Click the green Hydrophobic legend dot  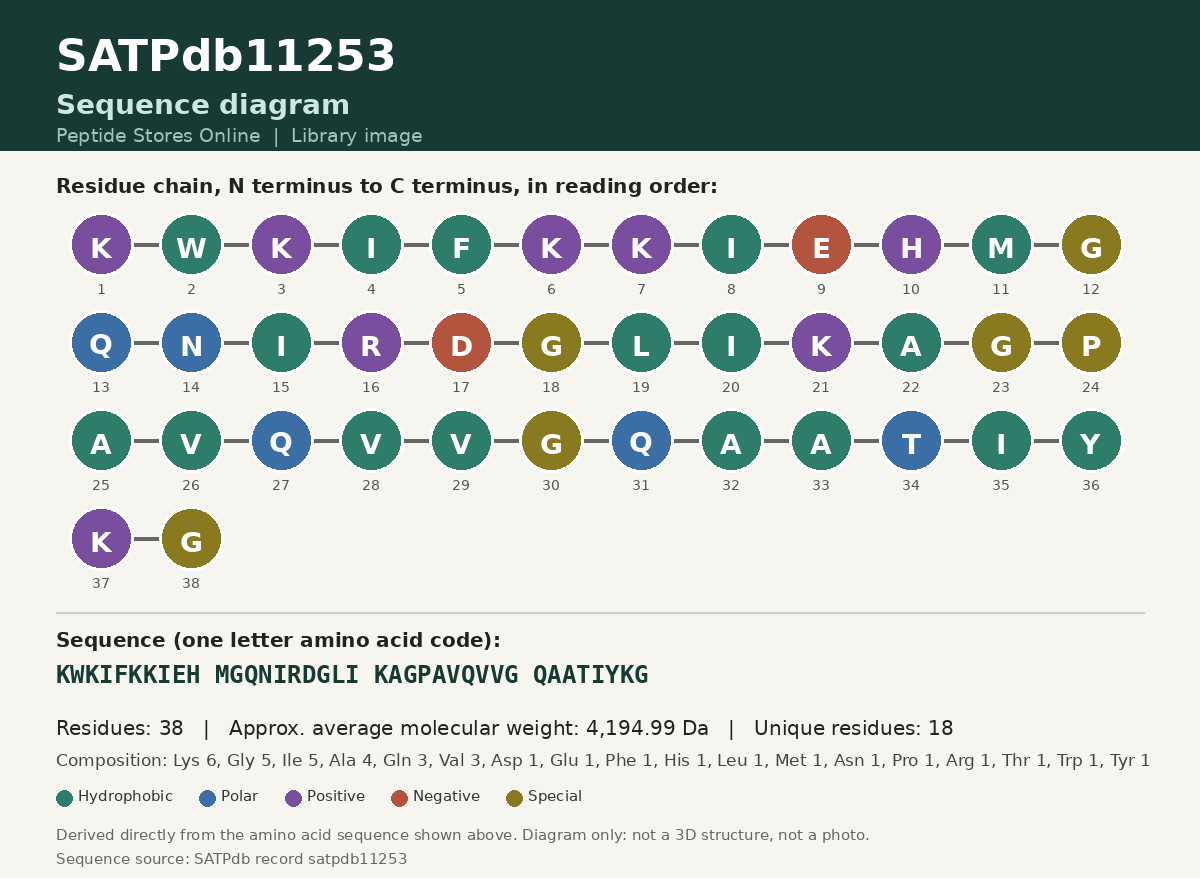coord(65,798)
